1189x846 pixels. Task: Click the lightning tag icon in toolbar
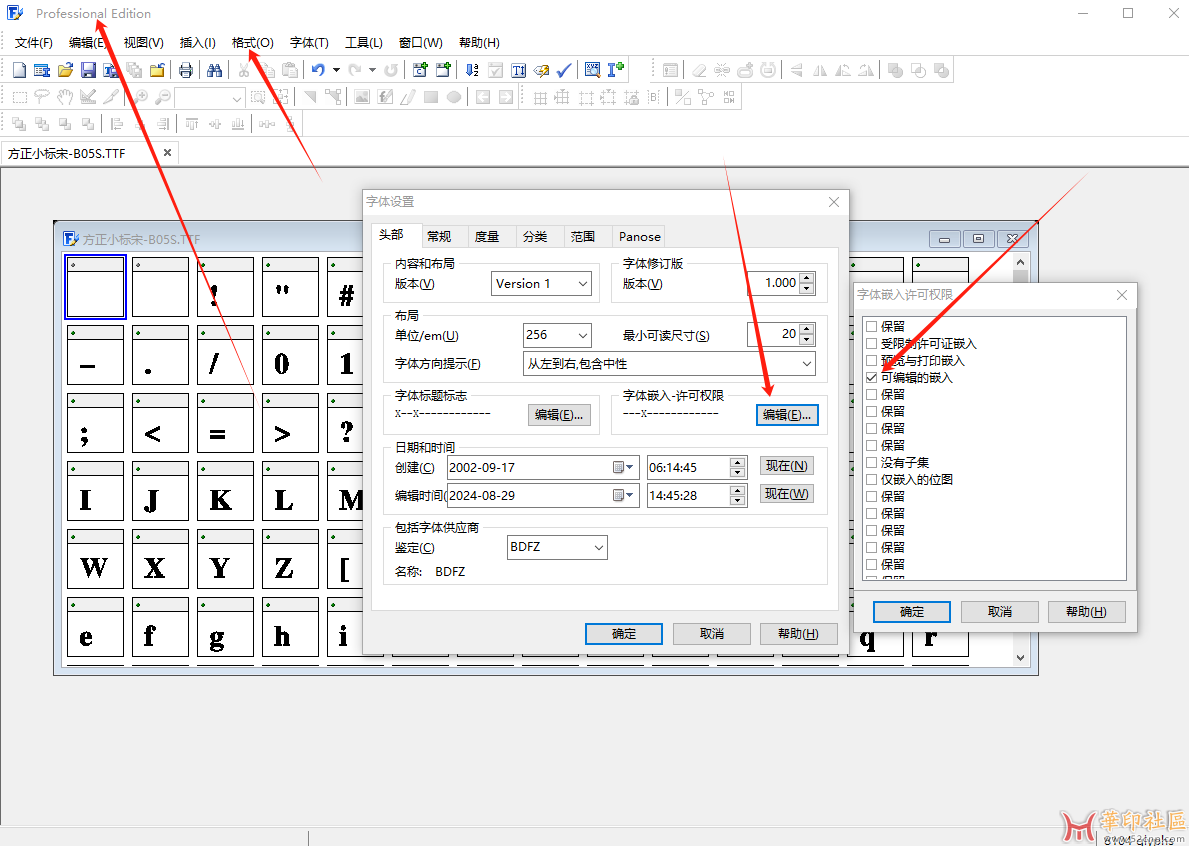(x=541, y=70)
